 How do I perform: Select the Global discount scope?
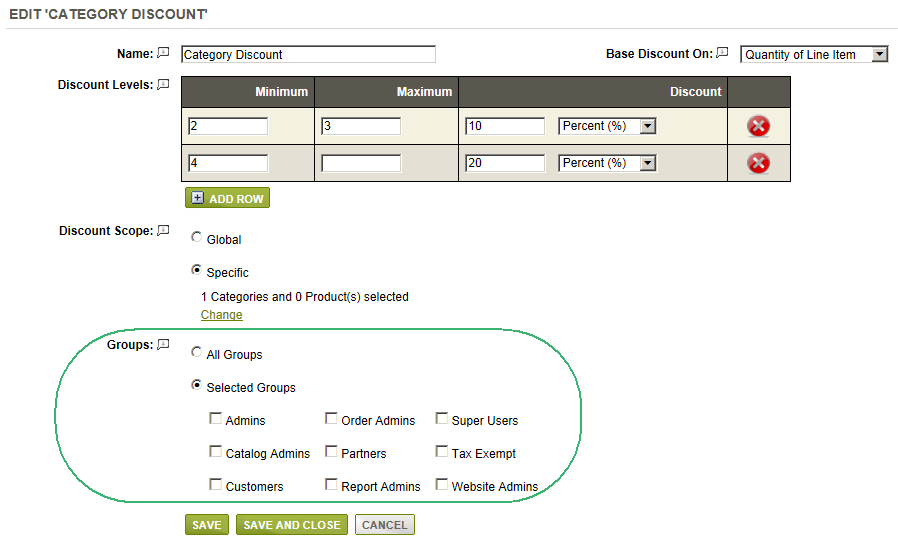[x=196, y=237]
